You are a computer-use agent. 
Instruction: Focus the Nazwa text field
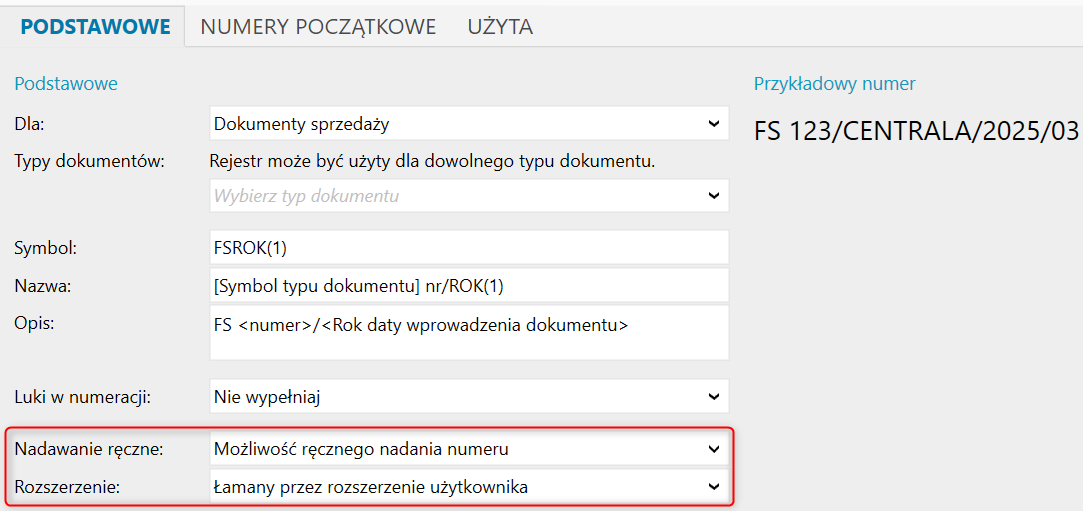tap(469, 285)
